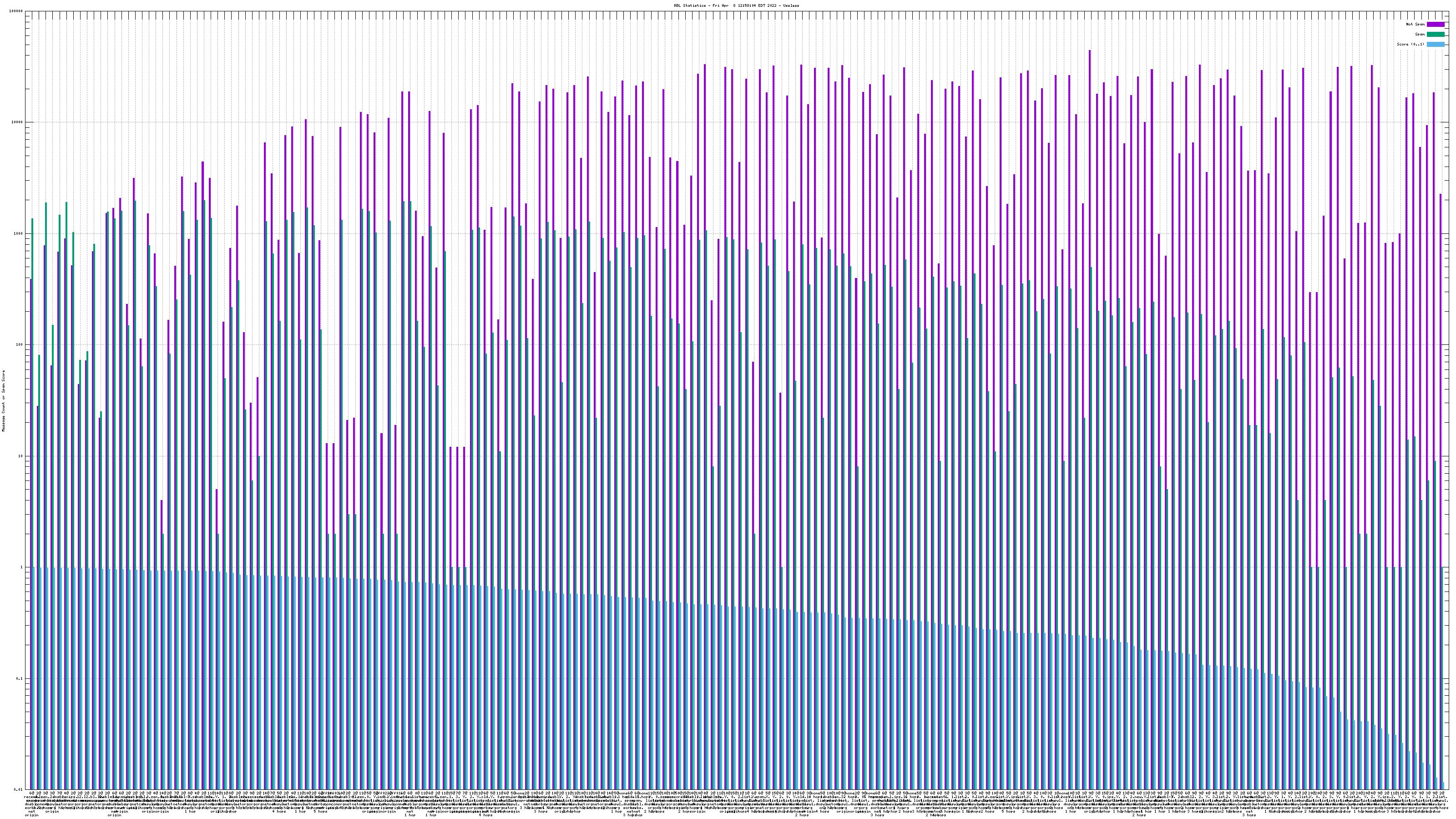Click the 100 y-axis tick label
The height and width of the screenshot is (819, 1456).
[20, 345]
